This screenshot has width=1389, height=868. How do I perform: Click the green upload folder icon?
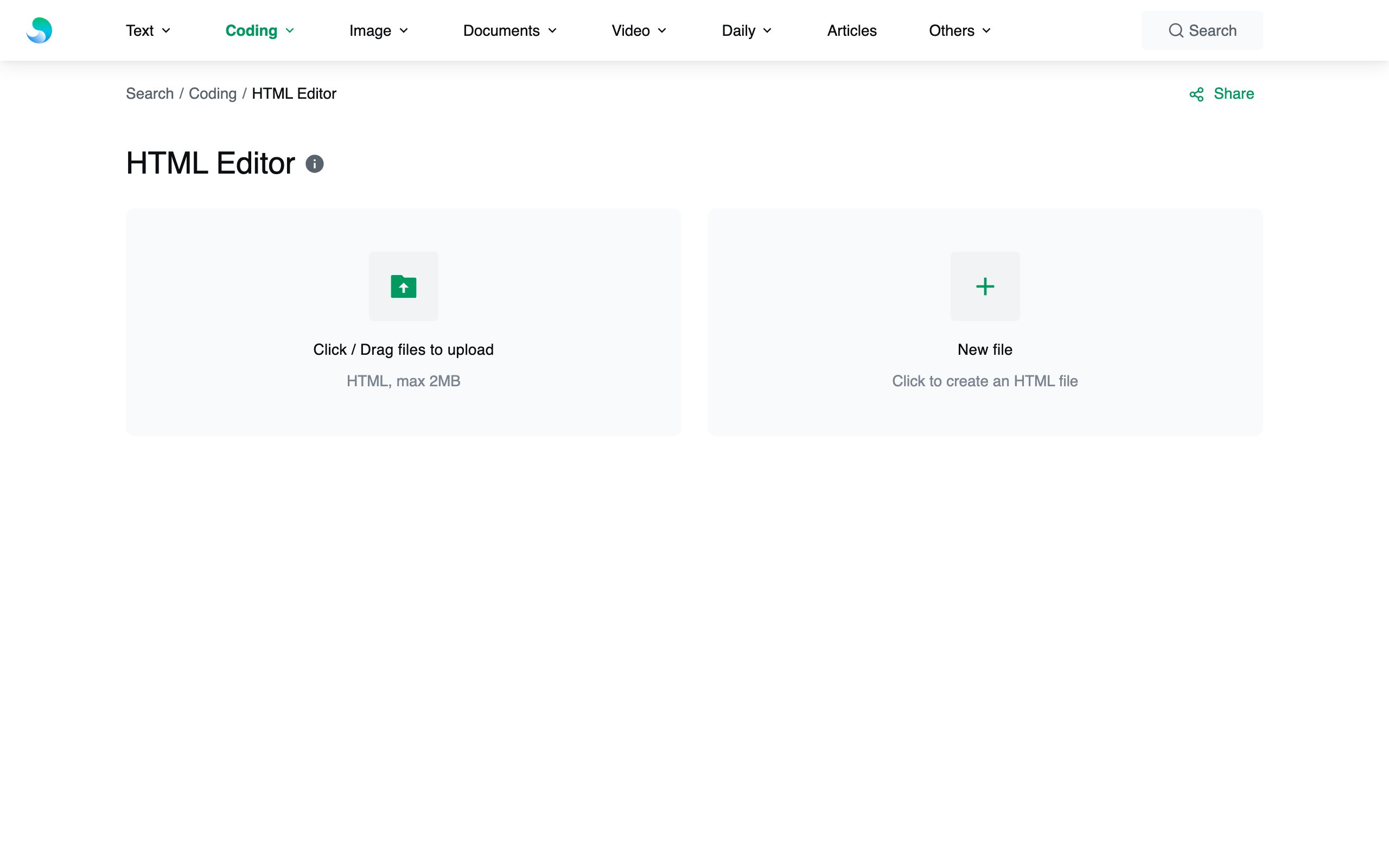coord(404,286)
